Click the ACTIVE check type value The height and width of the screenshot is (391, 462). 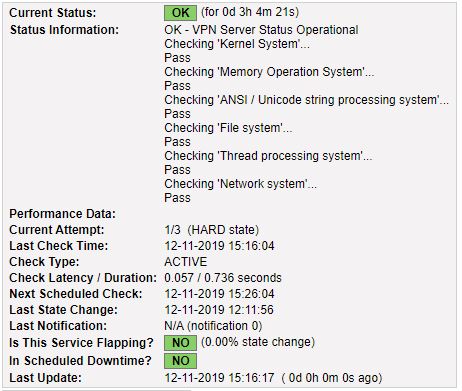[x=186, y=262]
